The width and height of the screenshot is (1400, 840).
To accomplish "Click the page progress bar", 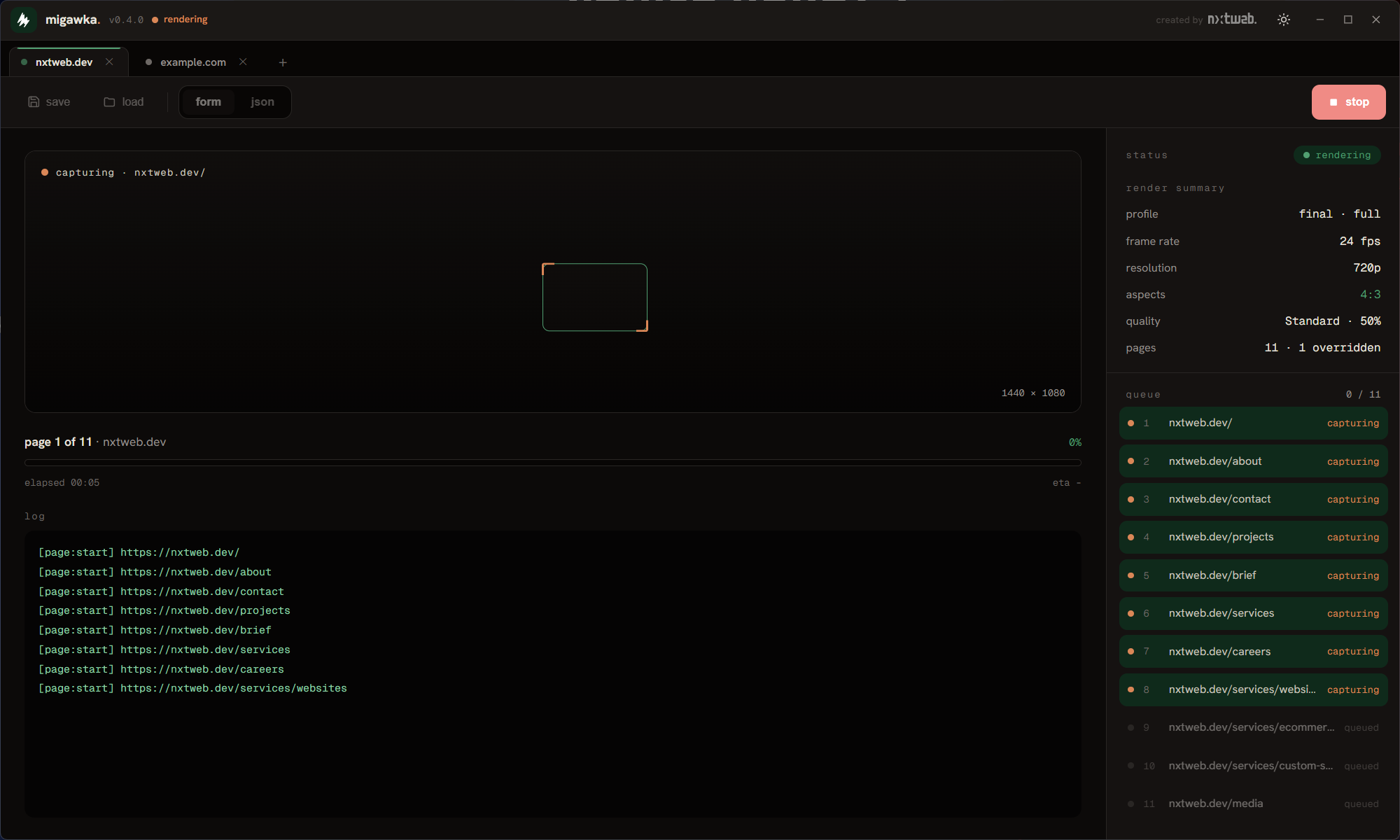I will pos(553,463).
